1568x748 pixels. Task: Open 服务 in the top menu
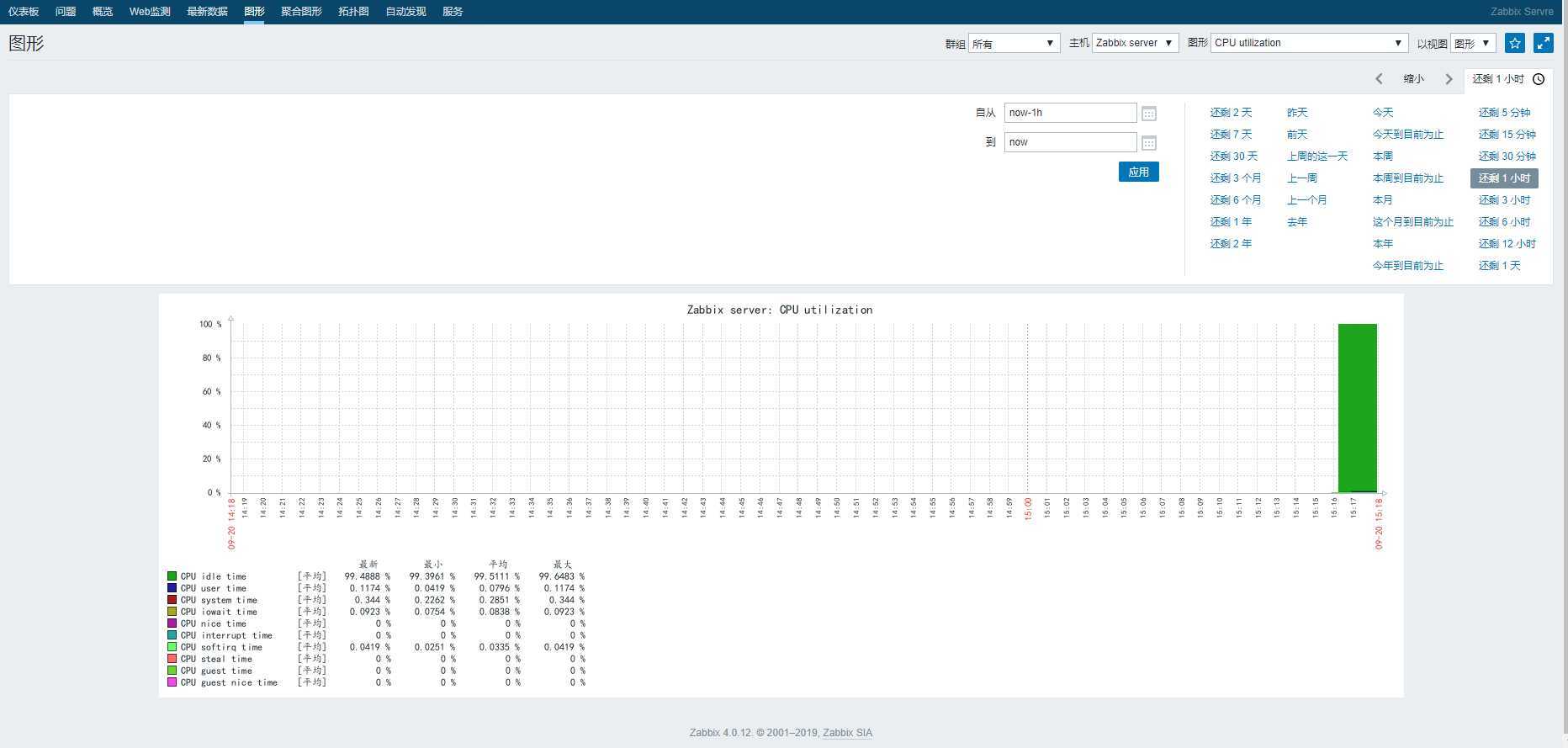coord(453,12)
